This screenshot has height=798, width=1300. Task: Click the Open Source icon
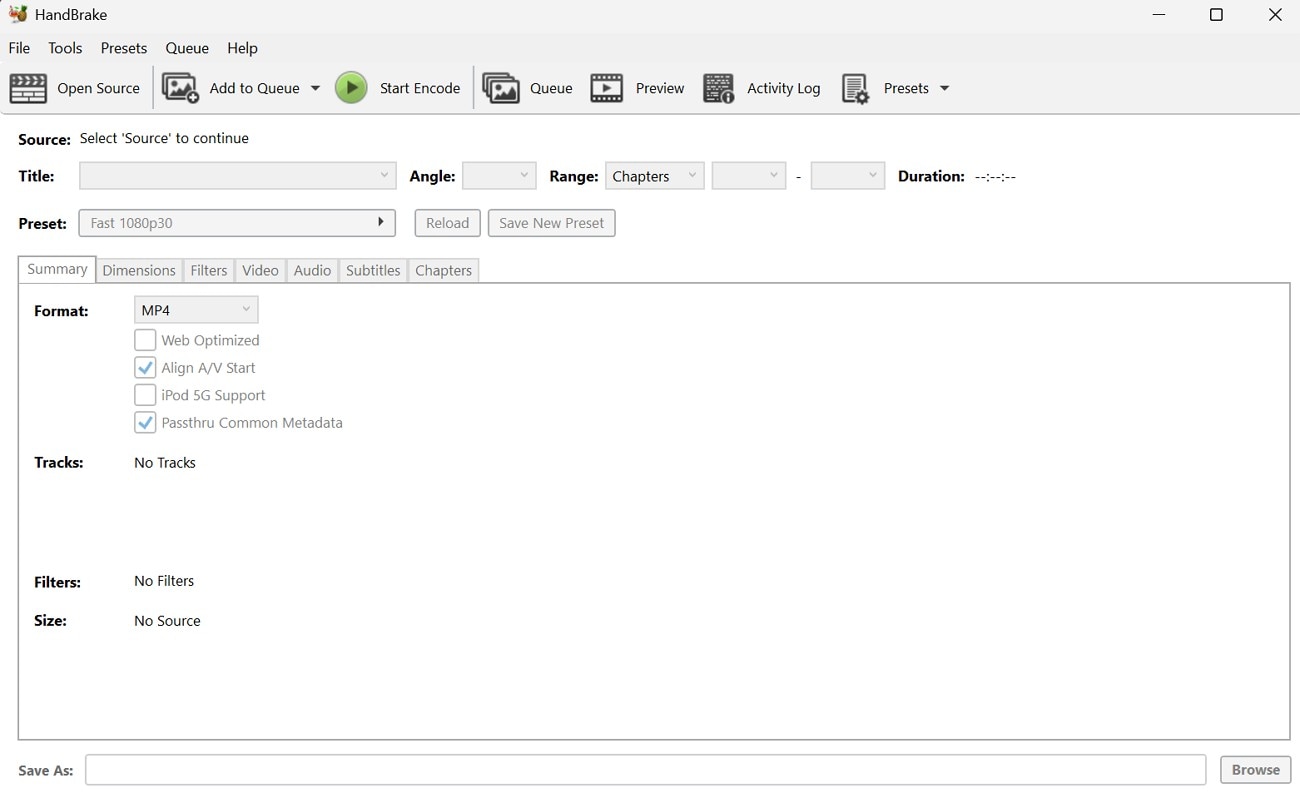[x=28, y=88]
